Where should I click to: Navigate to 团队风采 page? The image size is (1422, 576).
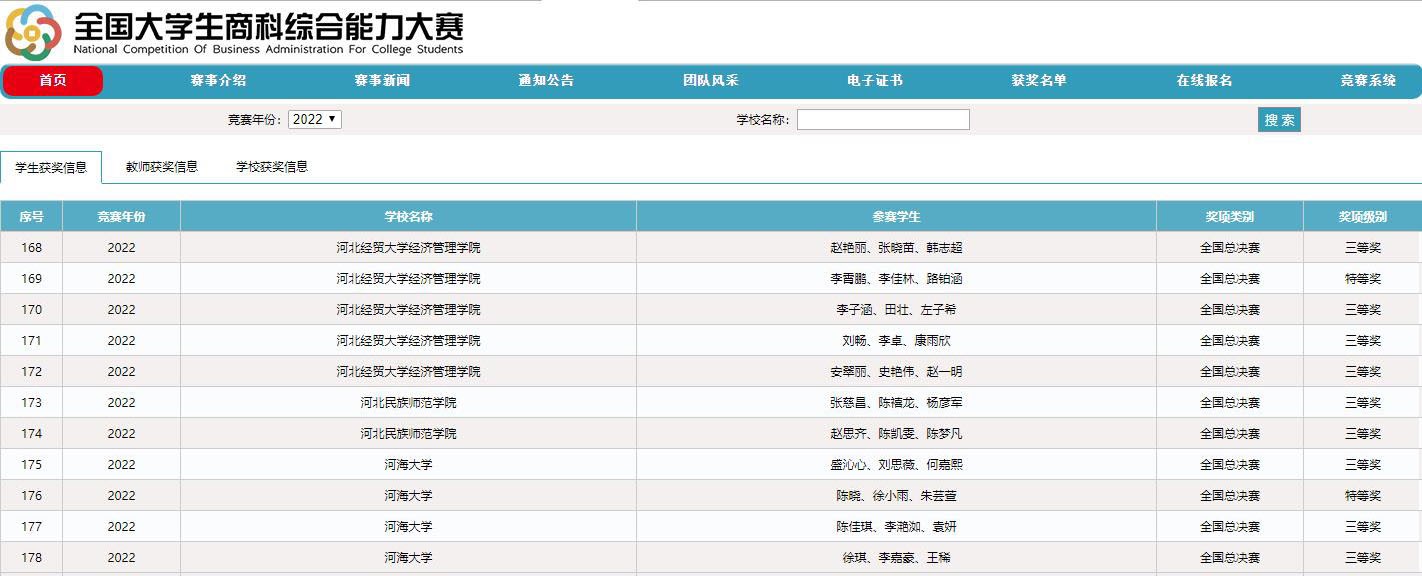tap(710, 81)
